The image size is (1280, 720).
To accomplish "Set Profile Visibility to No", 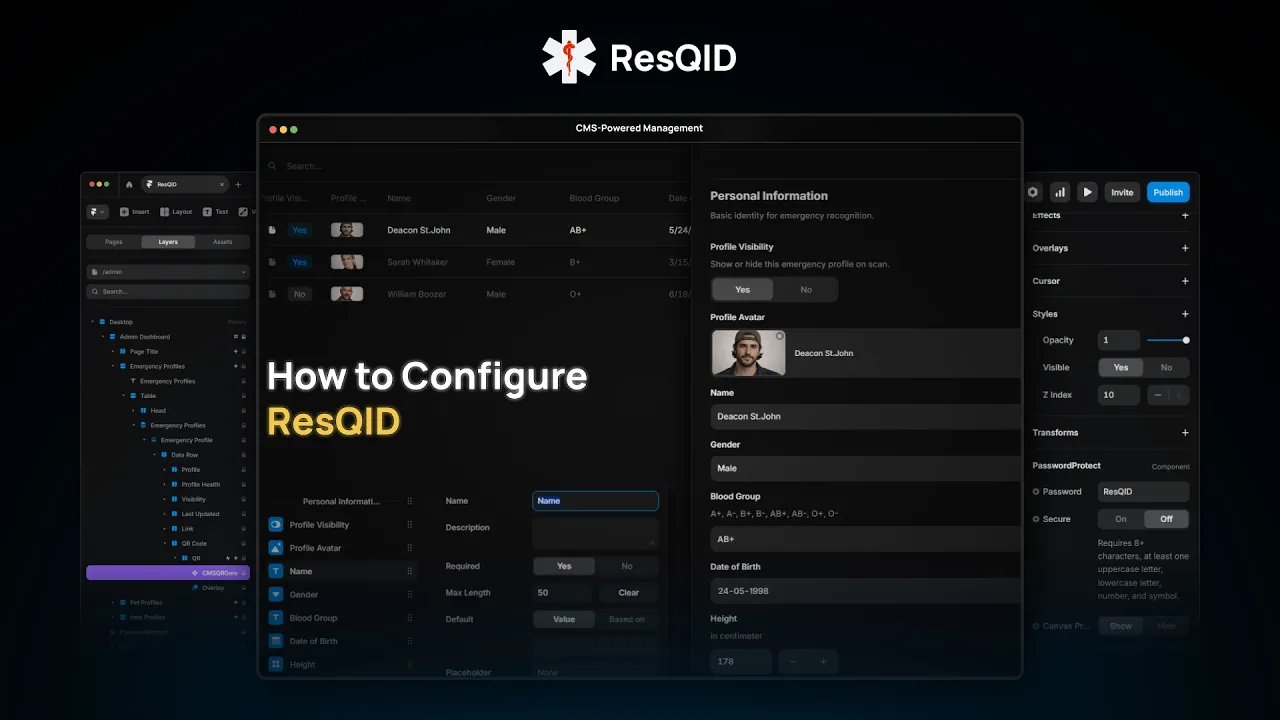I will (x=806, y=290).
